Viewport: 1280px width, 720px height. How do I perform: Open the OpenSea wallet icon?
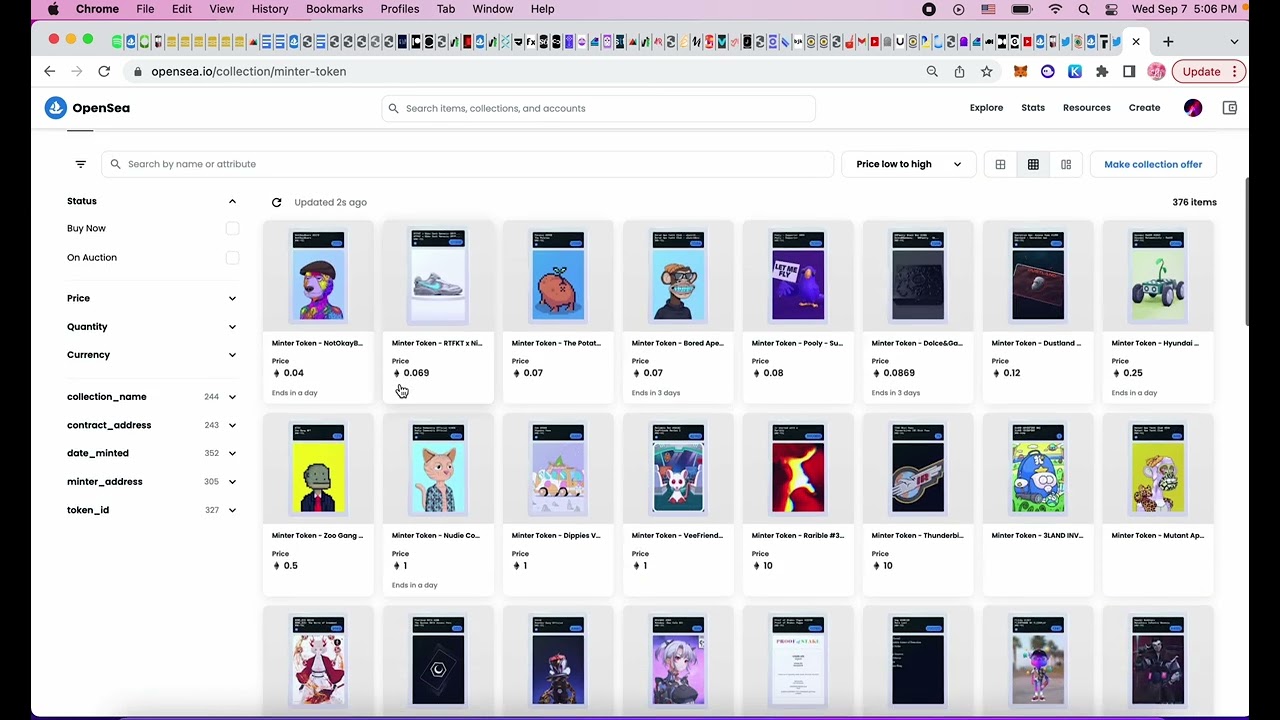point(1230,108)
